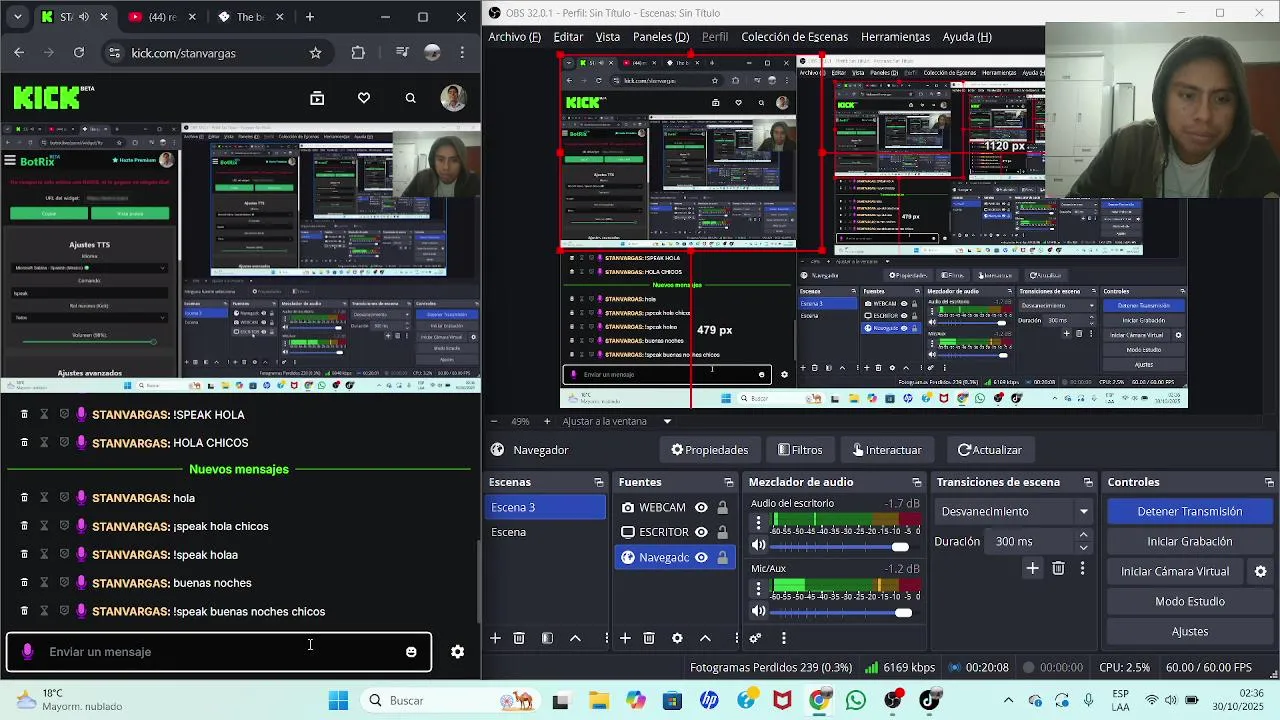1280x720 pixels.
Task: Mute the Mic/Aux speaker icon
Action: [758, 611]
